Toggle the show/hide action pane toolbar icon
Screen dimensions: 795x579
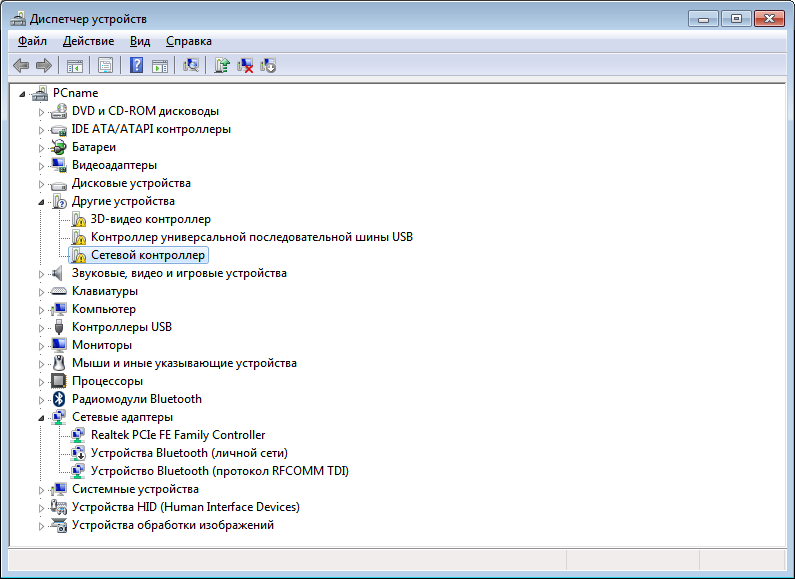[160, 65]
